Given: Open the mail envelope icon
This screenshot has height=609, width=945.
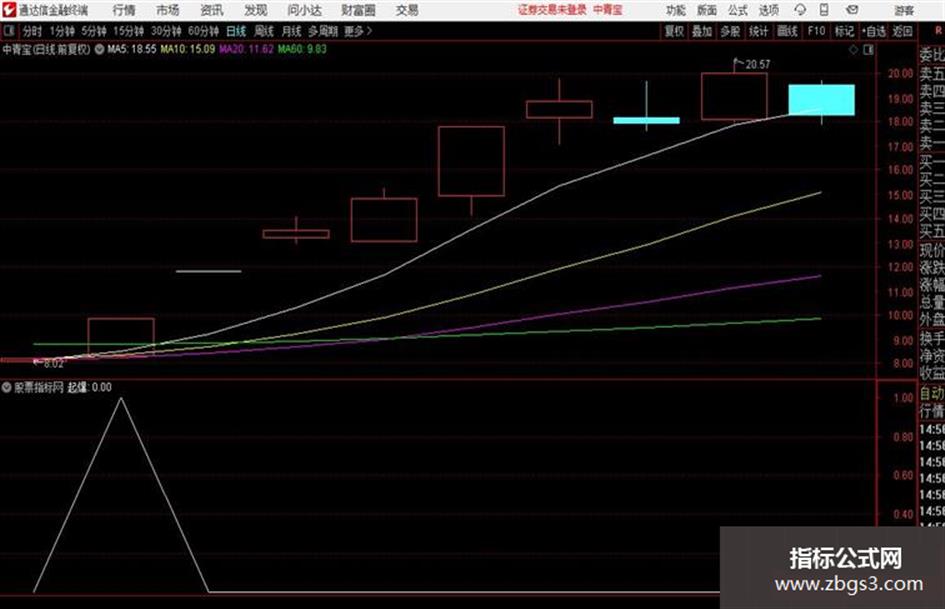Looking at the screenshot, I should [852, 10].
